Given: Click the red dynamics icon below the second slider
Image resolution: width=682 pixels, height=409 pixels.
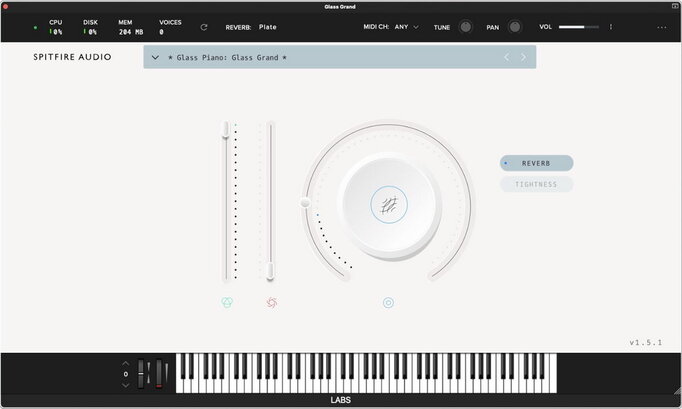Looking at the screenshot, I should 271,302.
